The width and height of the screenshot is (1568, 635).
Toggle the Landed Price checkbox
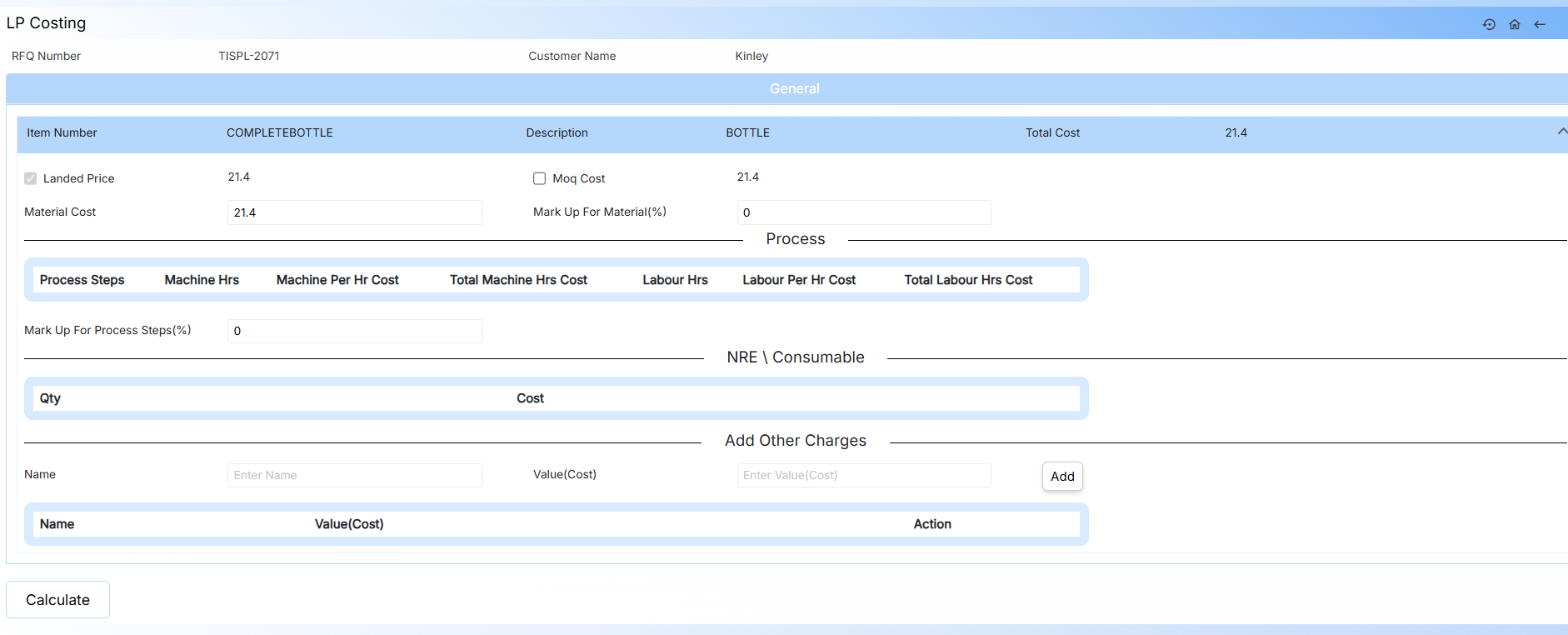(31, 178)
